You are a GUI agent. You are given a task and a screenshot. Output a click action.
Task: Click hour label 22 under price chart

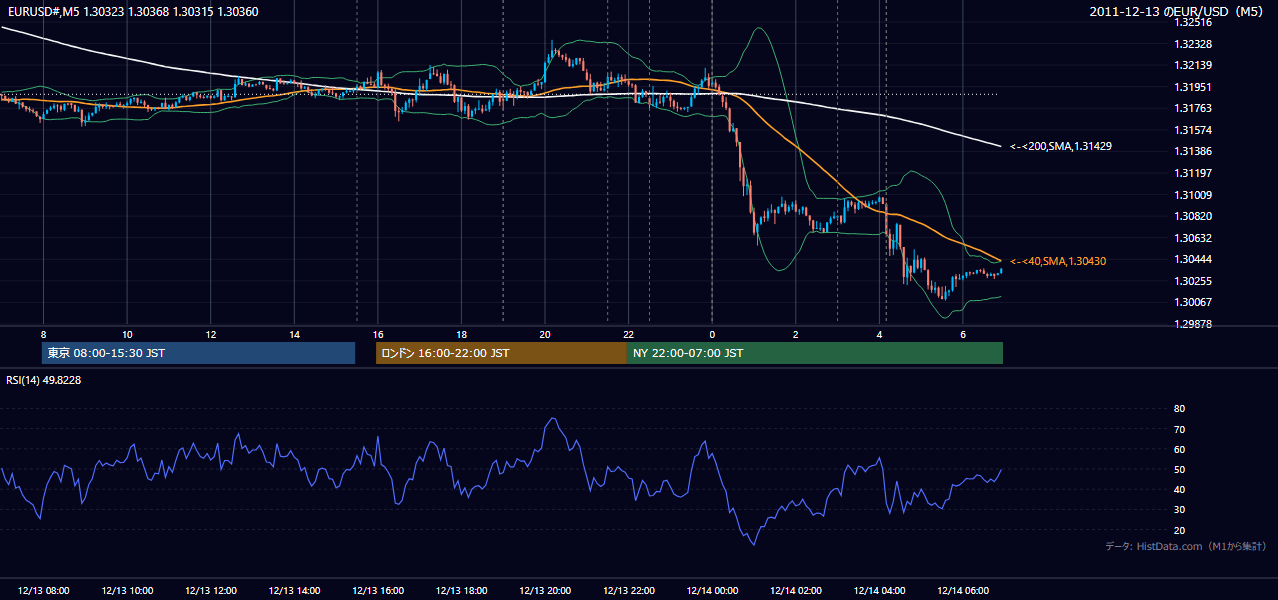tap(628, 334)
